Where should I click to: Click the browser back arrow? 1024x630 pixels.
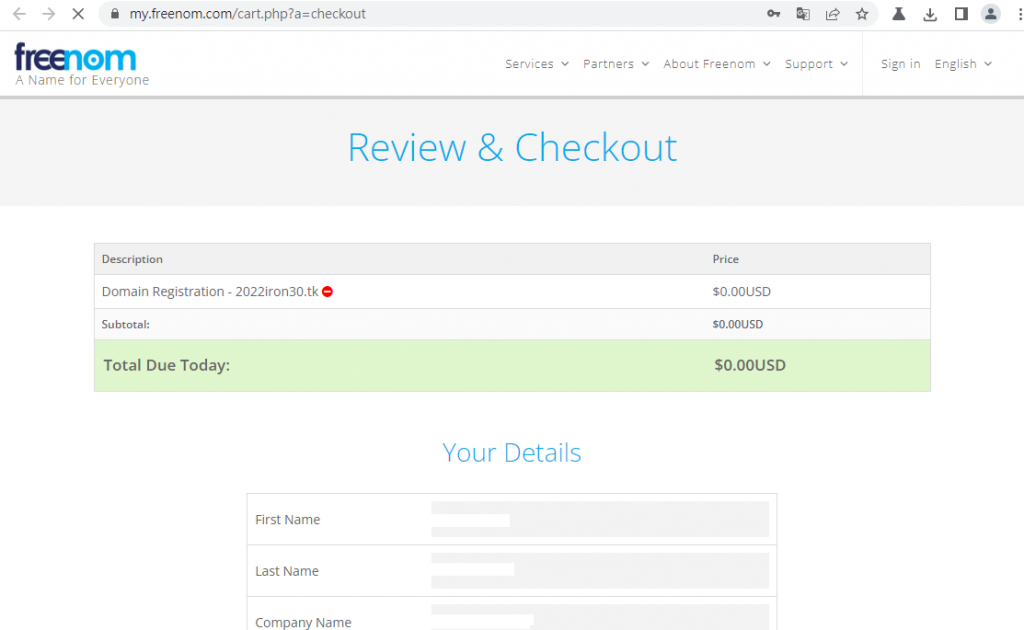click(19, 14)
